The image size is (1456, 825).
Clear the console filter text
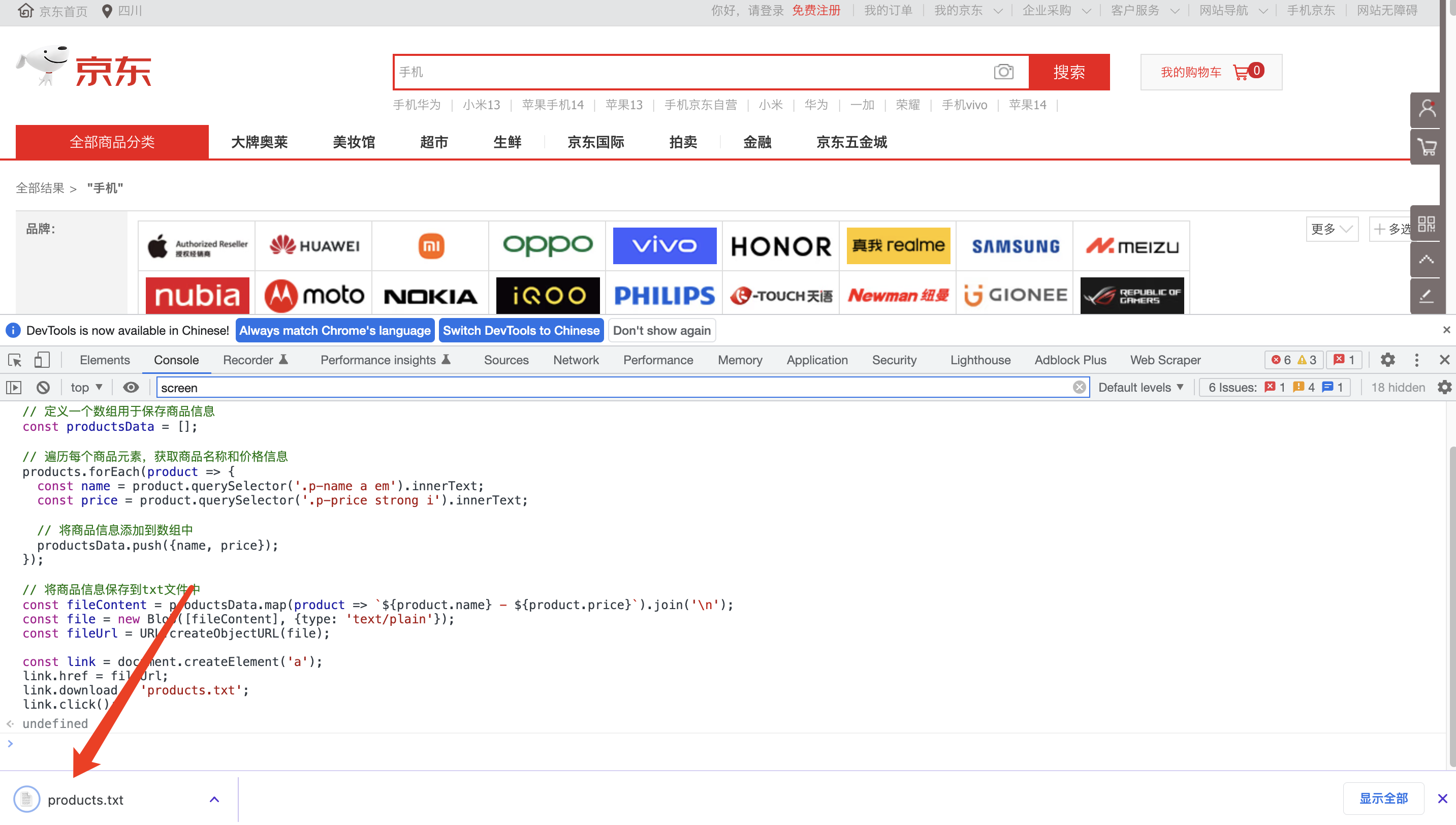(x=1079, y=388)
